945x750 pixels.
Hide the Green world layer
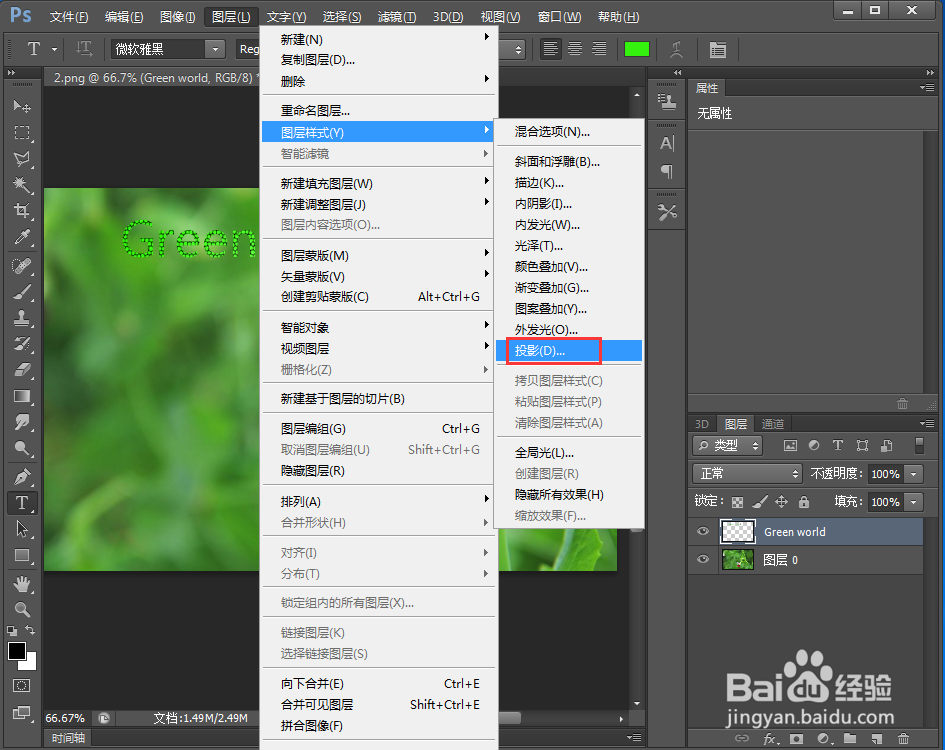click(703, 531)
